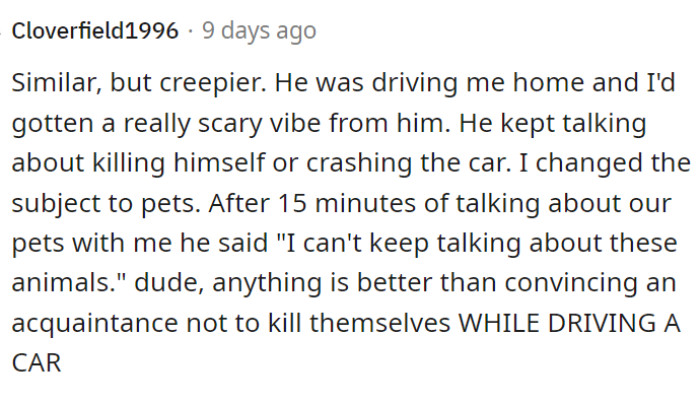Click the words 'He kept talking'
The width and height of the screenshot is (700, 403).
click(x=553, y=124)
